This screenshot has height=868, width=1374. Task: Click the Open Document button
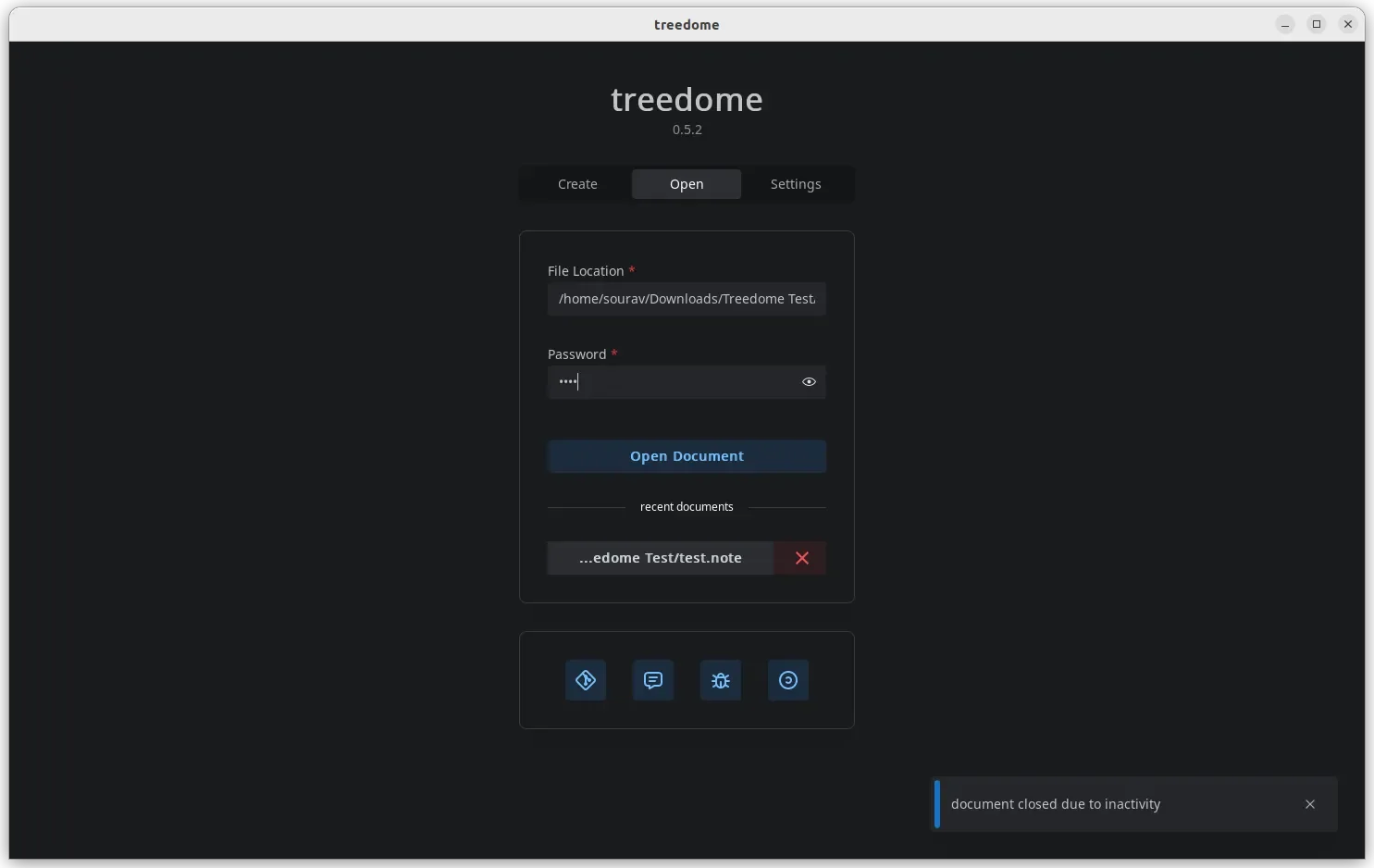coord(687,456)
